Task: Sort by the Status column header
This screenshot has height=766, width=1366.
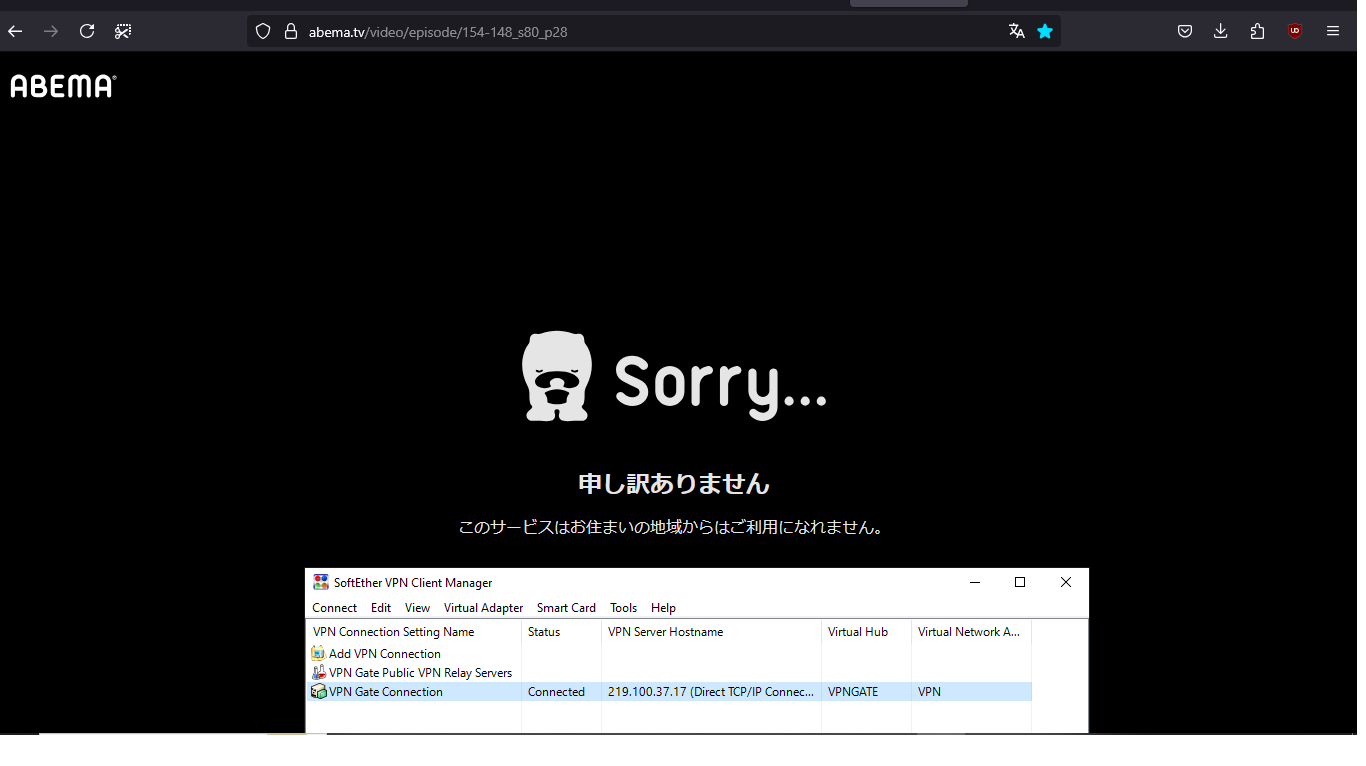Action: tap(561, 632)
